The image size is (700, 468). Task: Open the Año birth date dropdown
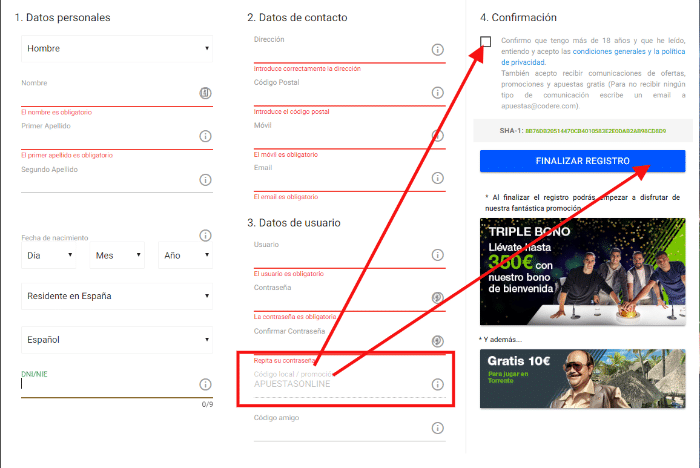click(x=185, y=255)
